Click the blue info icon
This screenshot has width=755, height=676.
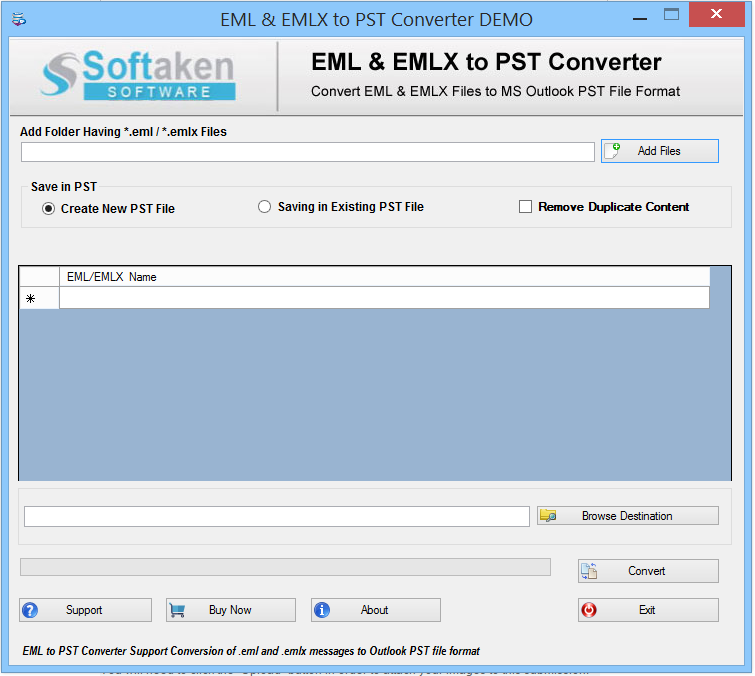click(x=322, y=610)
